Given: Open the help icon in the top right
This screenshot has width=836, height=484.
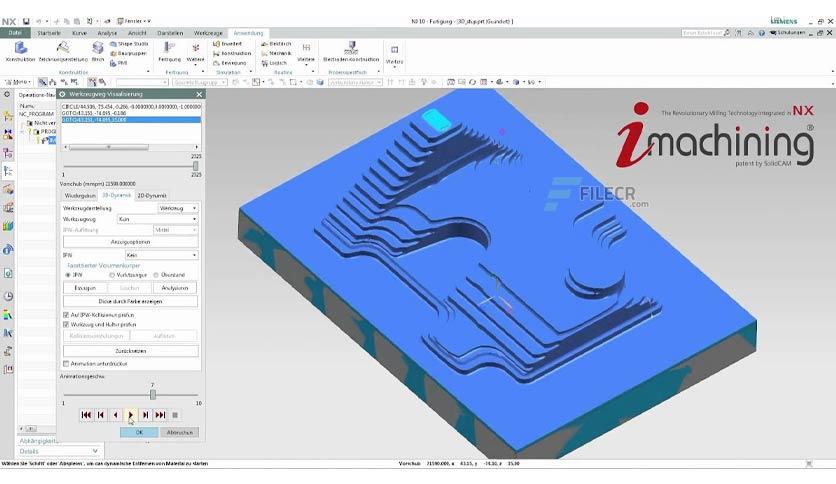Looking at the screenshot, I should coord(761,33).
